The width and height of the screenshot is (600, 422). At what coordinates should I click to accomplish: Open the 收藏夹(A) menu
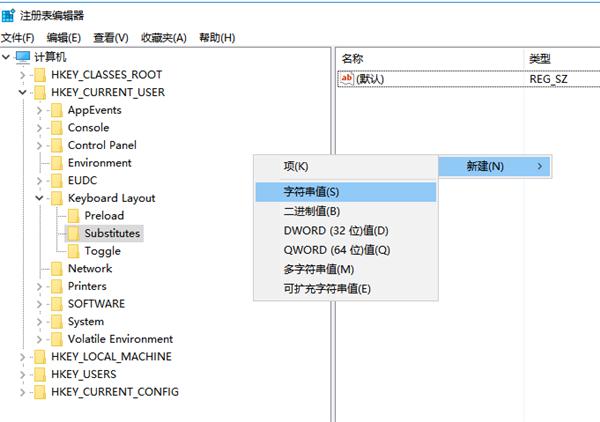point(163,38)
